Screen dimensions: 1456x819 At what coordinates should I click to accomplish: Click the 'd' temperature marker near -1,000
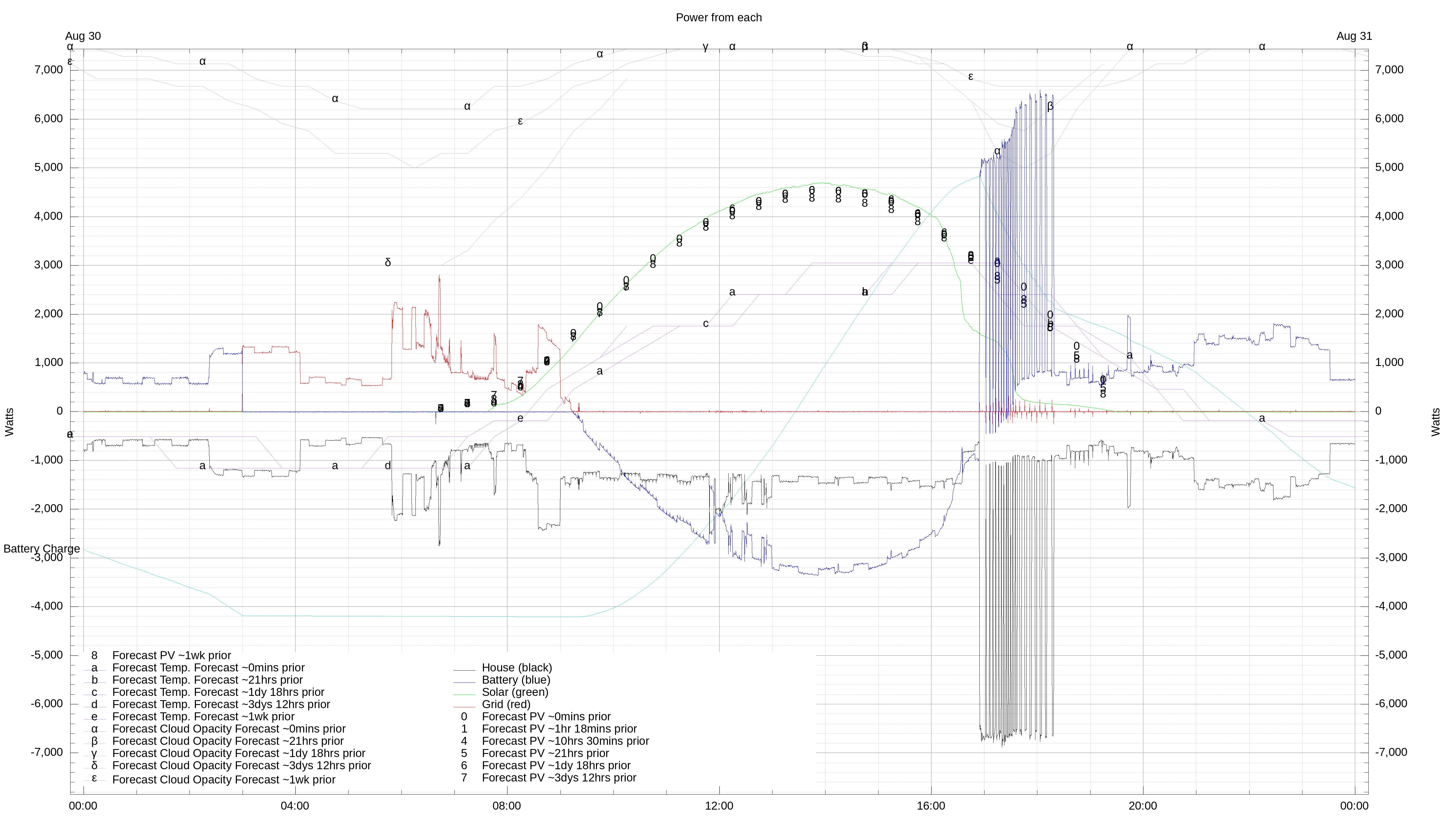coord(388,466)
